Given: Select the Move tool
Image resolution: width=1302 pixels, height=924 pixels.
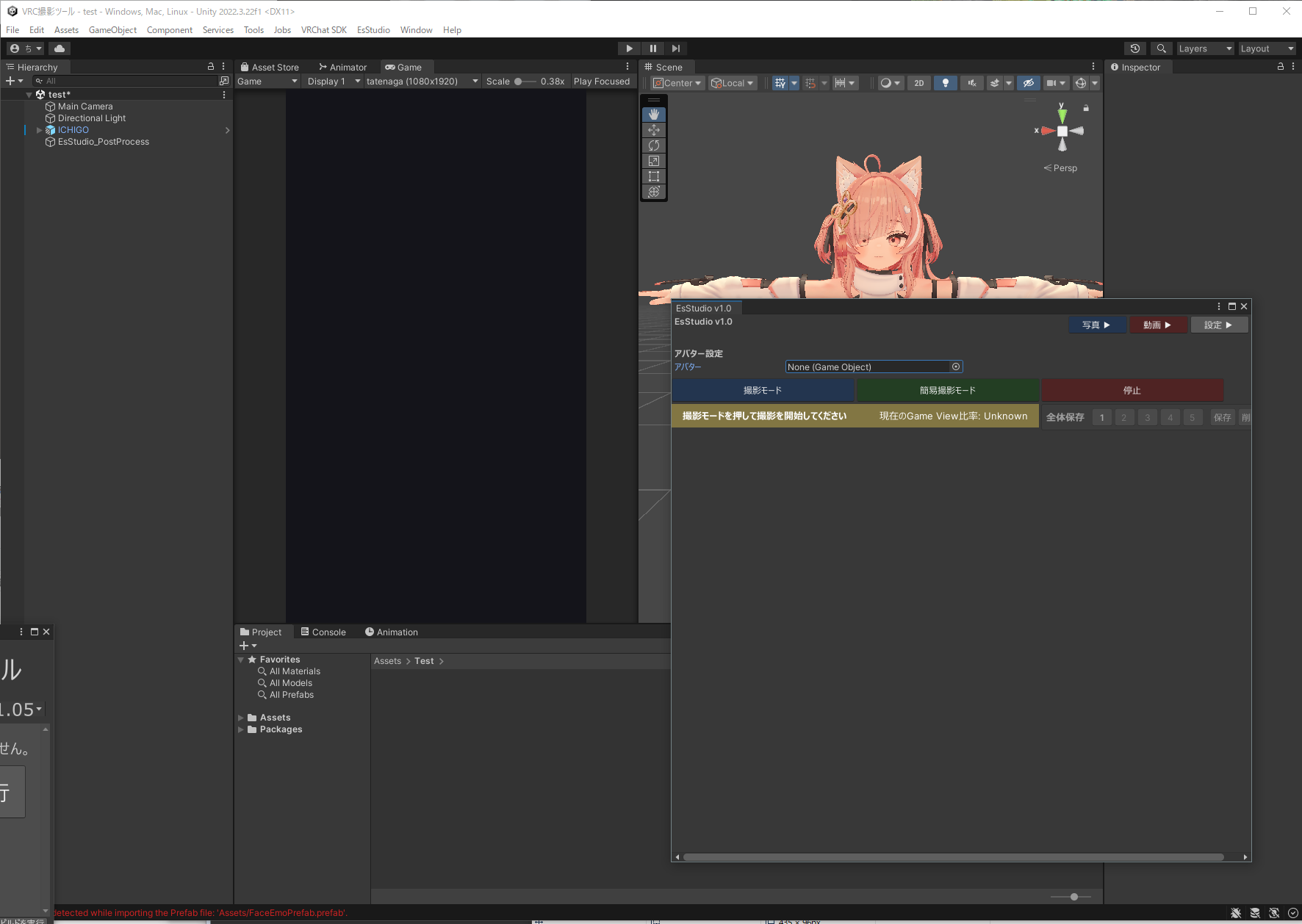Looking at the screenshot, I should [654, 130].
